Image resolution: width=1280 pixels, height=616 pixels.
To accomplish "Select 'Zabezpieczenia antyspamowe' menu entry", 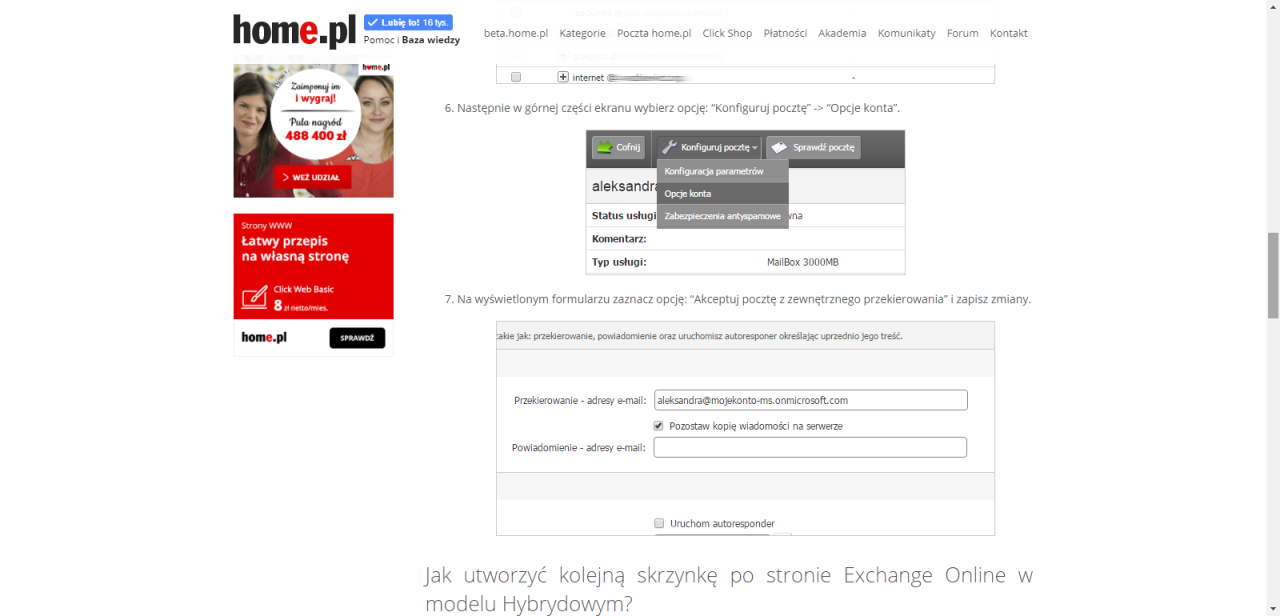I will (x=723, y=216).
